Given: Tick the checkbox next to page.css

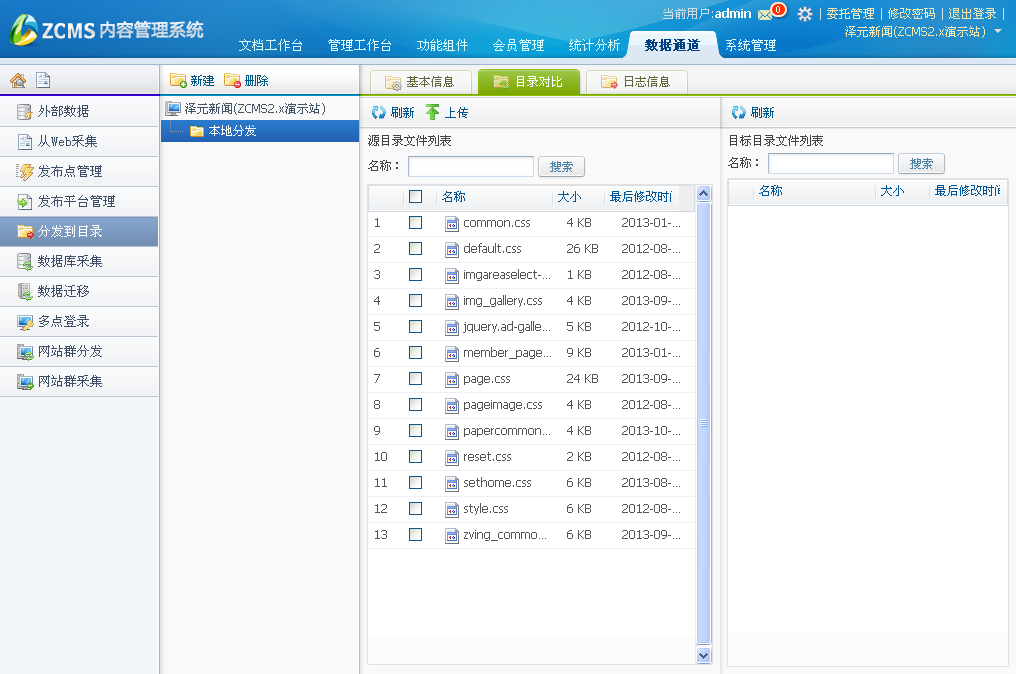Looking at the screenshot, I should [x=415, y=379].
